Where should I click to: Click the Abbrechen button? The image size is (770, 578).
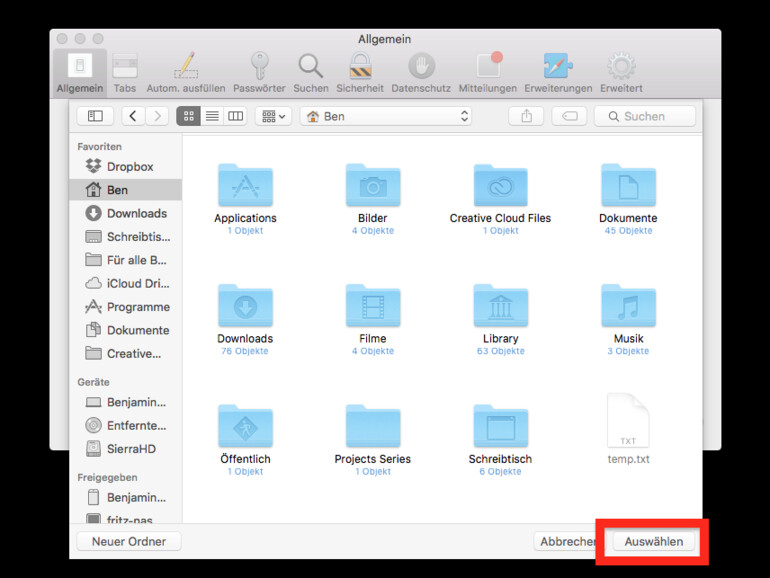coord(566,541)
